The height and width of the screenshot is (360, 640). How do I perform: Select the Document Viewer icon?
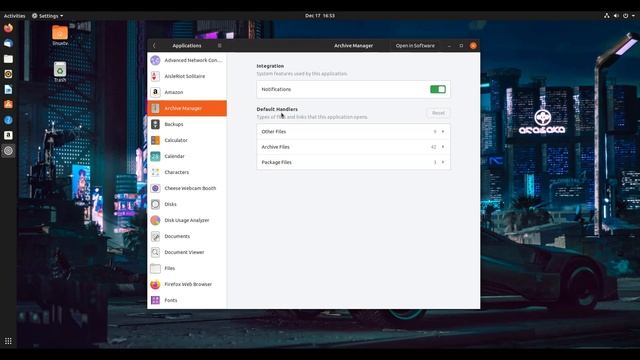(155, 252)
